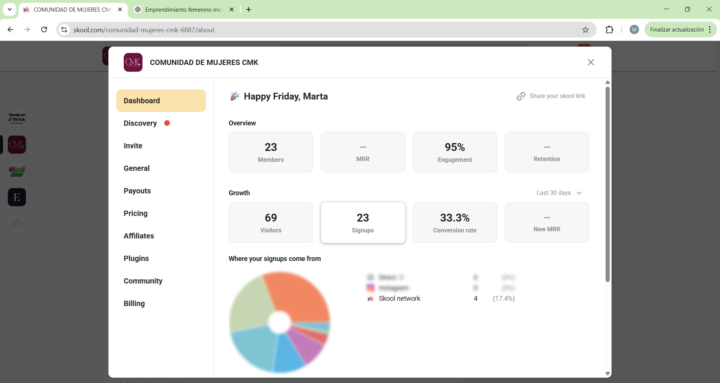
Task: Open General settings
Action: [136, 168]
